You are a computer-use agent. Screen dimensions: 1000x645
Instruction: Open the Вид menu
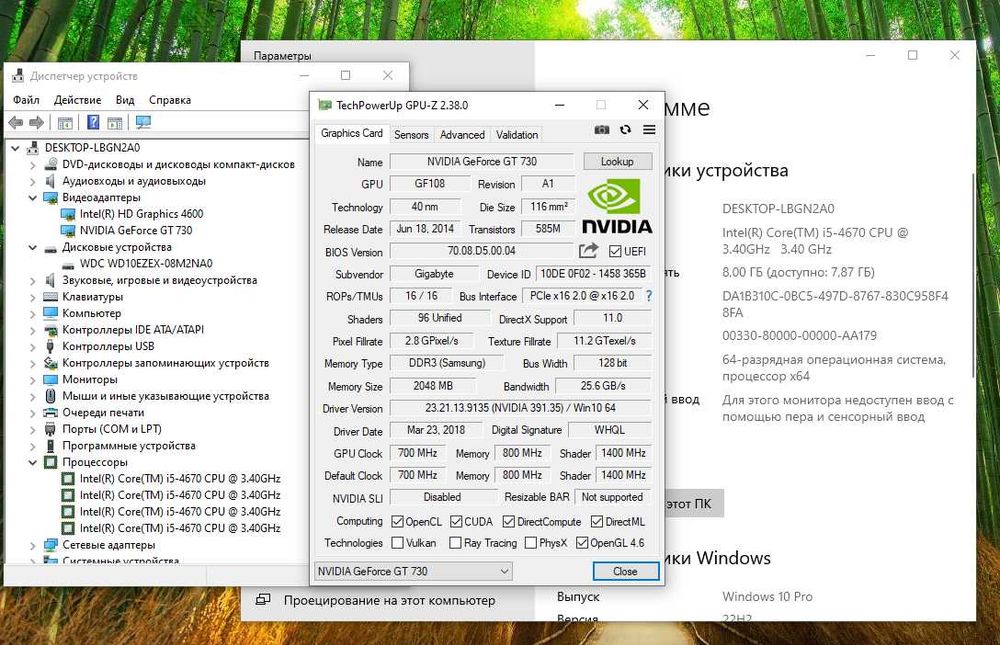click(x=125, y=100)
